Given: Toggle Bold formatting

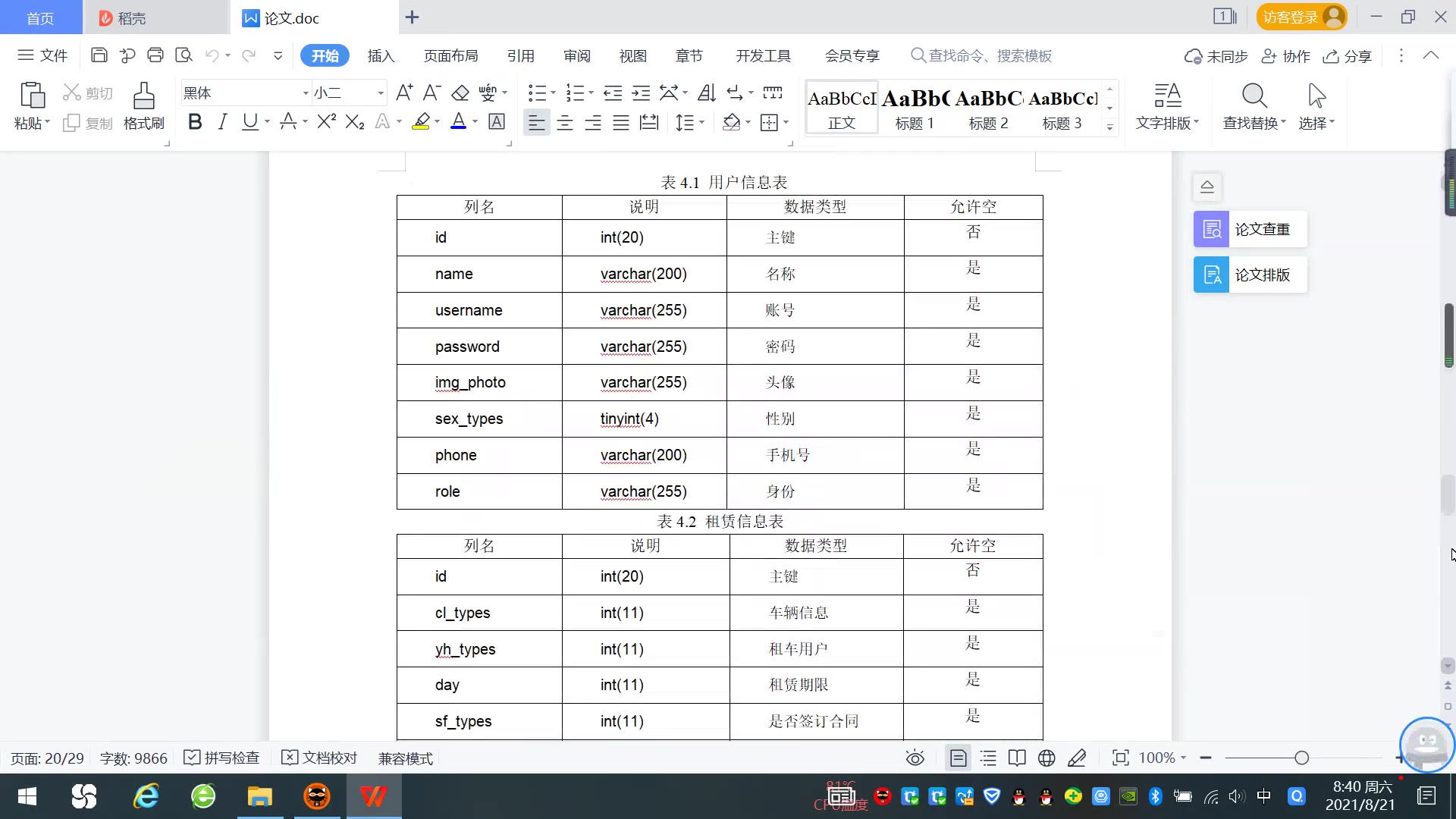Looking at the screenshot, I should [x=195, y=121].
